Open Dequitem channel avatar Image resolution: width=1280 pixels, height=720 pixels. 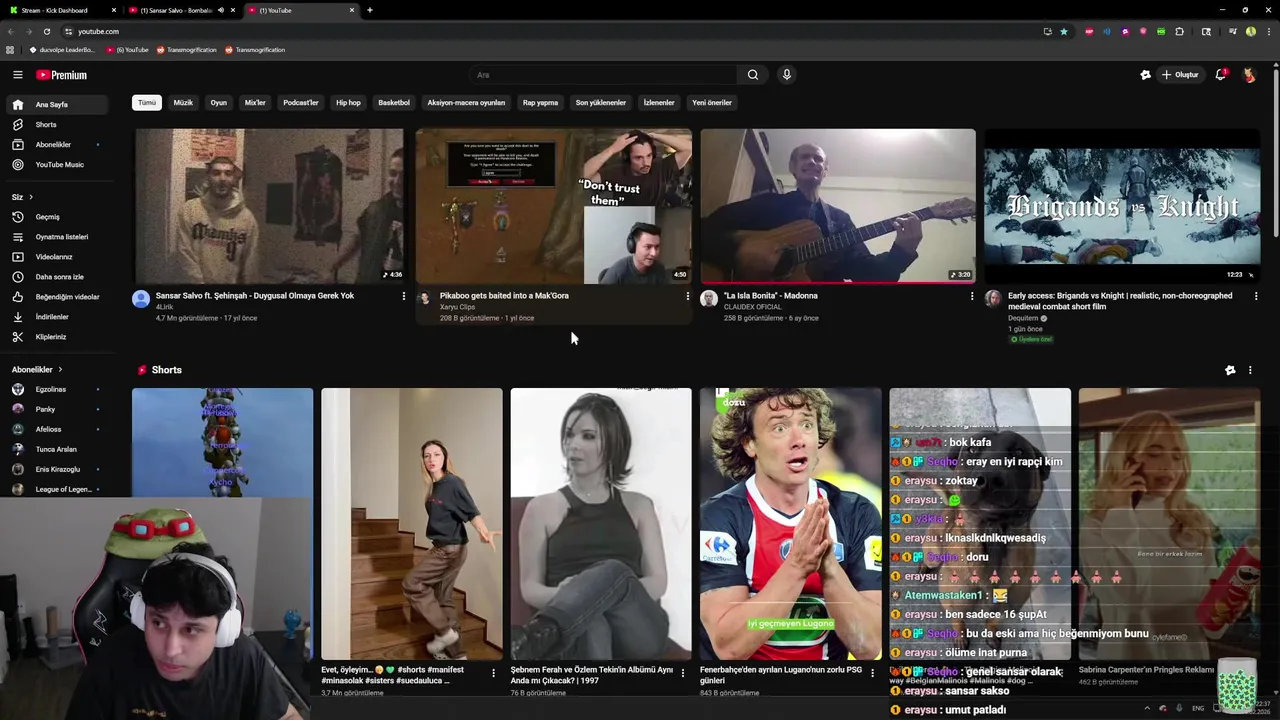993,298
